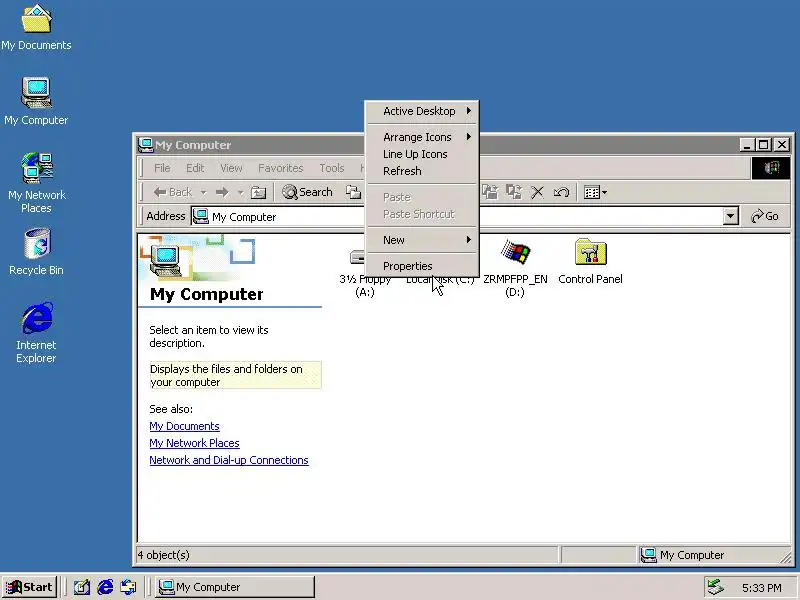
Task: Click the Start button
Action: click(30, 587)
